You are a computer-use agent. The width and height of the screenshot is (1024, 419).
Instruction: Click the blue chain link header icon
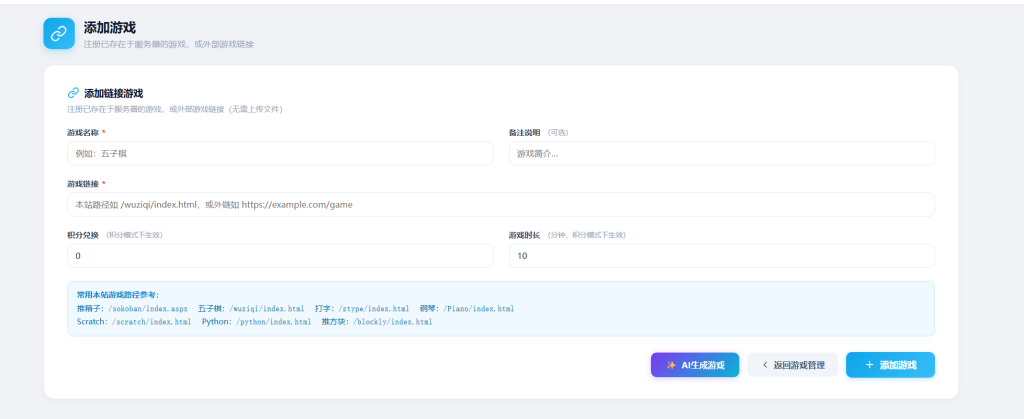click(59, 33)
